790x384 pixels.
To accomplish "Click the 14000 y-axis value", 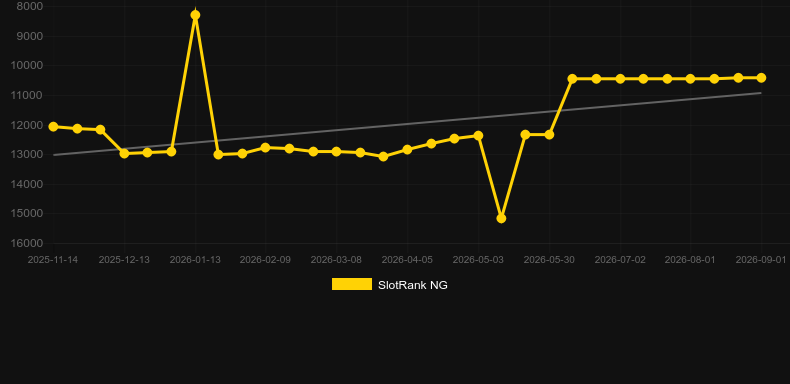I will 27,184.
